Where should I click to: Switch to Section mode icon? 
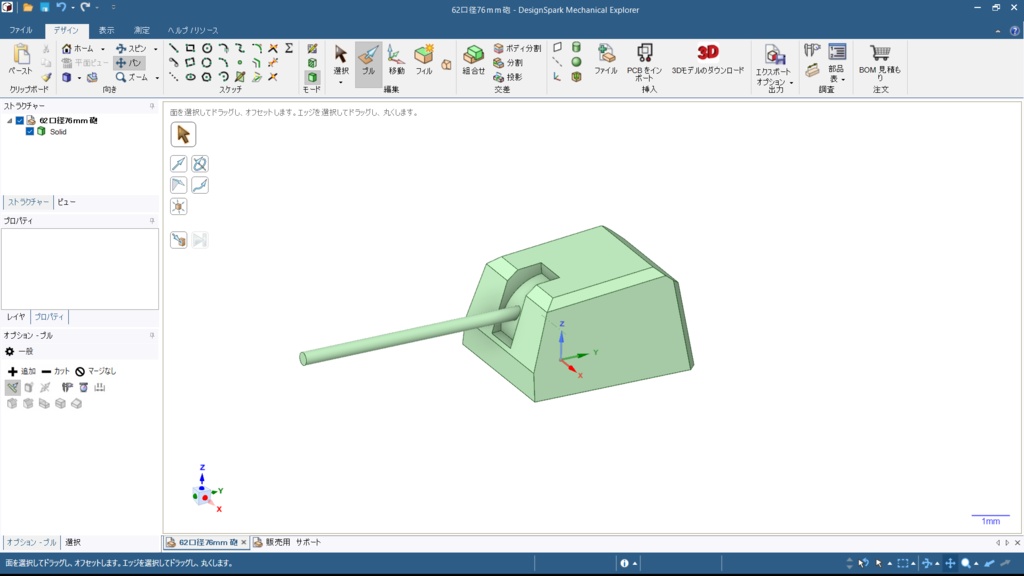pyautogui.click(x=312, y=63)
